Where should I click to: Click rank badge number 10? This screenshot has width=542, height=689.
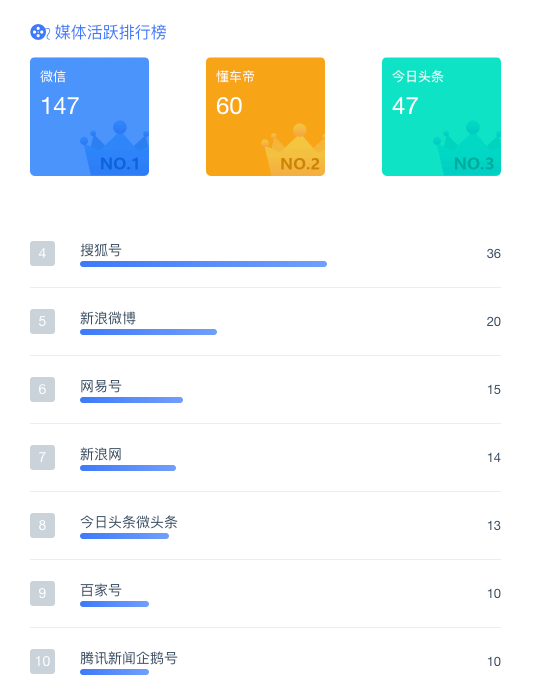tap(42, 661)
